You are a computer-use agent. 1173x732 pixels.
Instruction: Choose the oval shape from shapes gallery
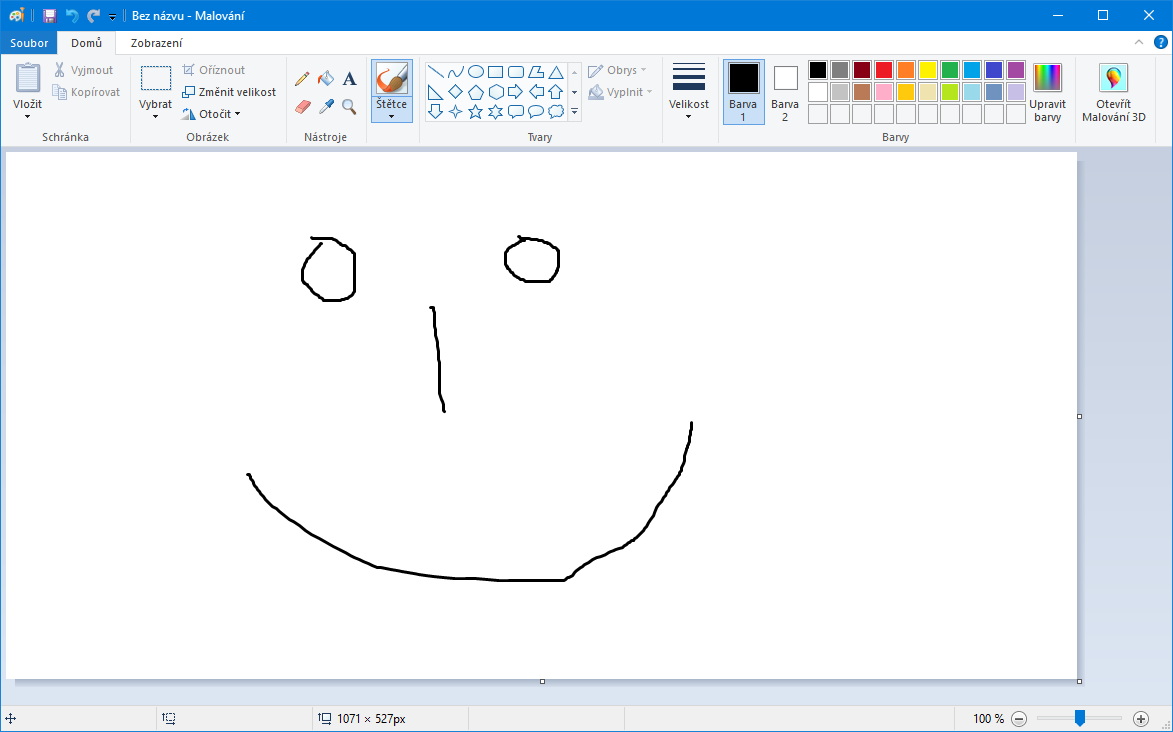pyautogui.click(x=476, y=72)
